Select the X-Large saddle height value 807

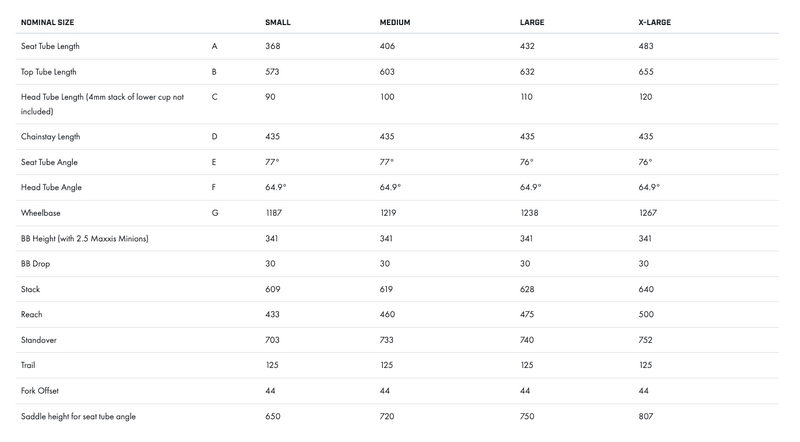coord(646,416)
